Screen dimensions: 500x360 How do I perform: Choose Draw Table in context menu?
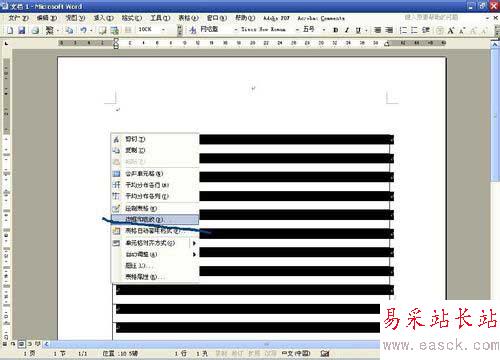pos(155,209)
